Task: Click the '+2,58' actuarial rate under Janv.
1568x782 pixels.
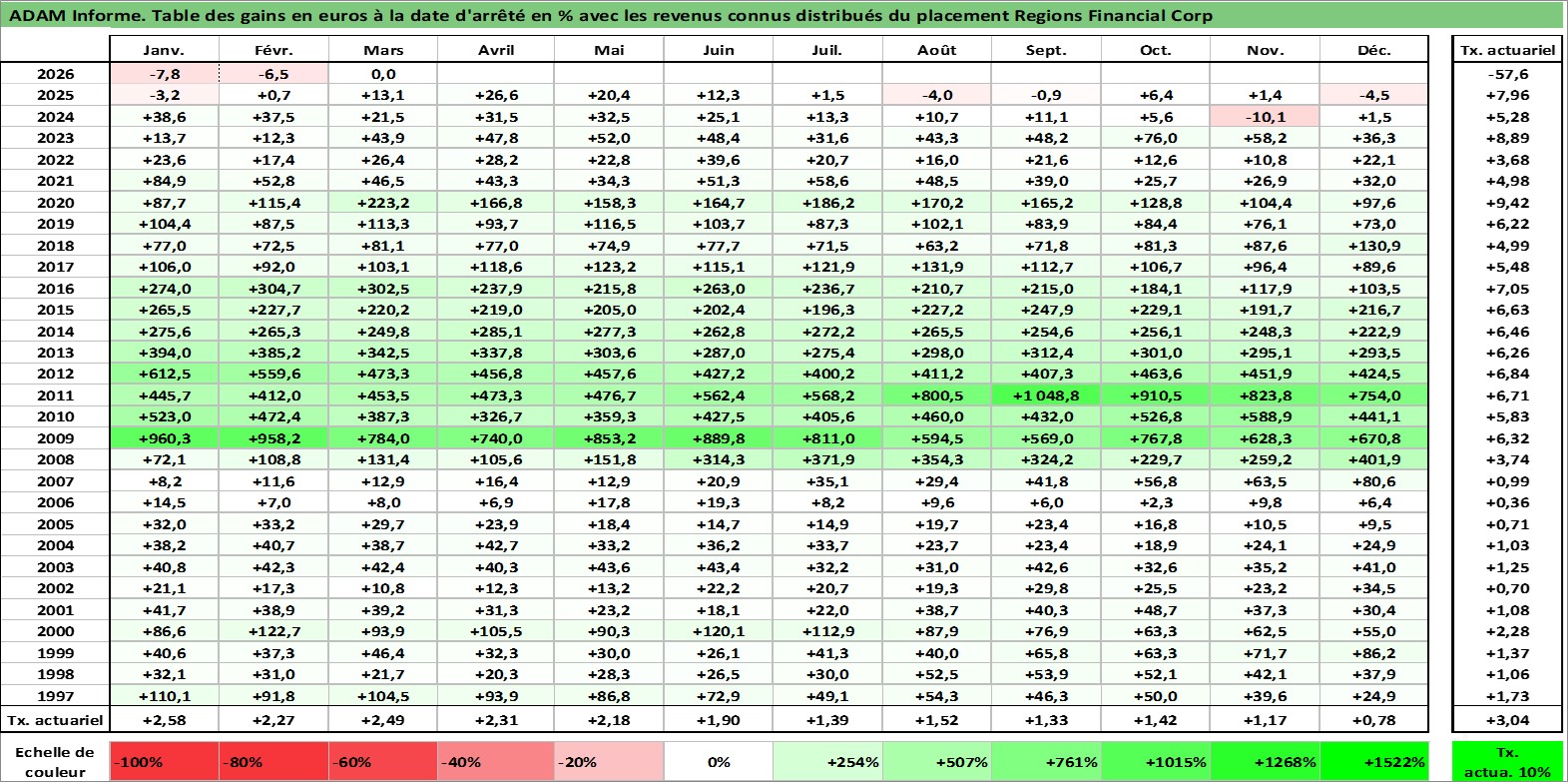Action: tap(165, 720)
